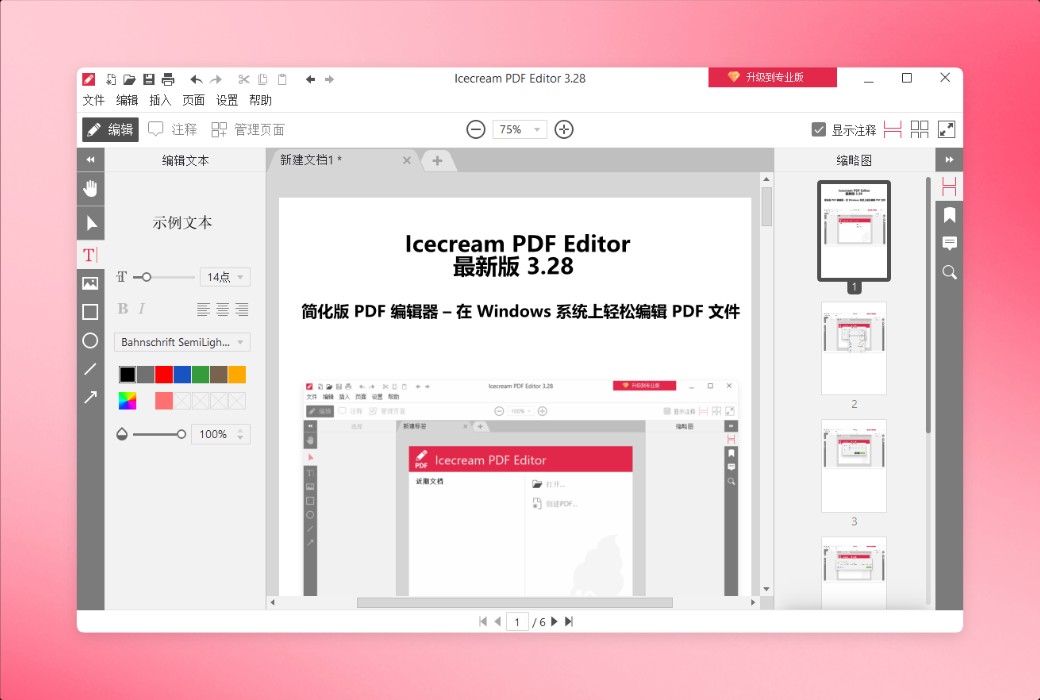This screenshot has width=1040, height=700.
Task: Open the image insertion tool
Action: point(90,282)
